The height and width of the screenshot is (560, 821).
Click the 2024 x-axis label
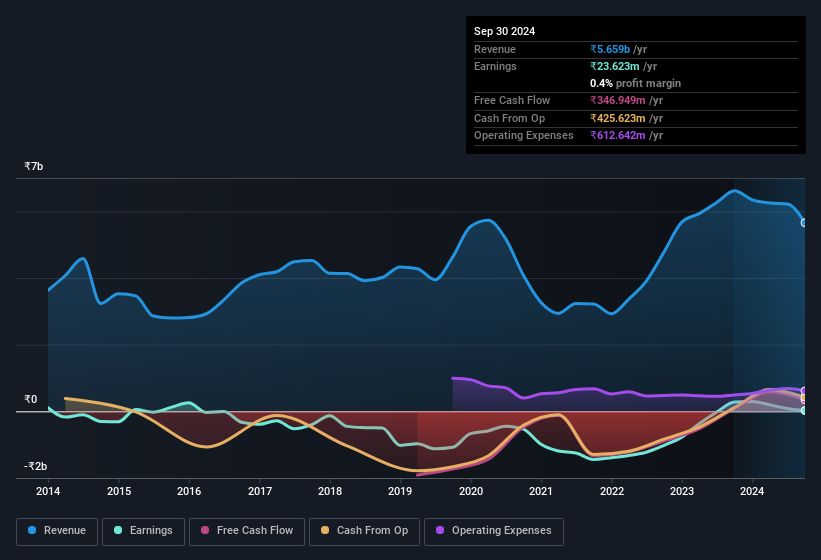tap(752, 491)
